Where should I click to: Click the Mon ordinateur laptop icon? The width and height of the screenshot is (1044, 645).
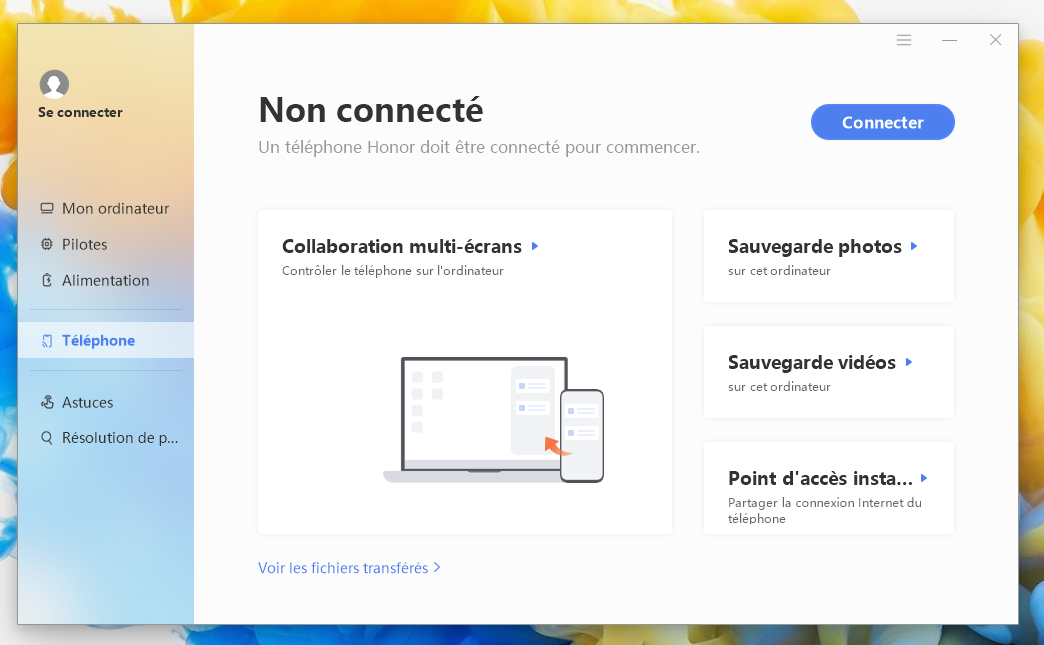tap(47, 209)
